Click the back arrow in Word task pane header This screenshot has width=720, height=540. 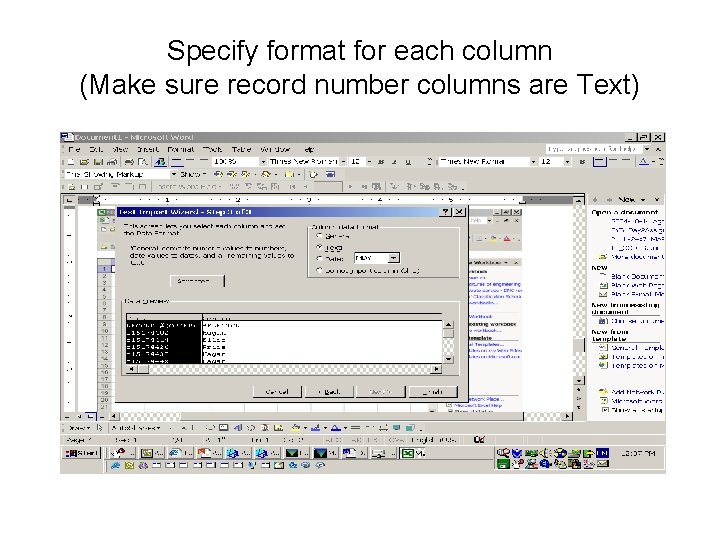point(596,199)
